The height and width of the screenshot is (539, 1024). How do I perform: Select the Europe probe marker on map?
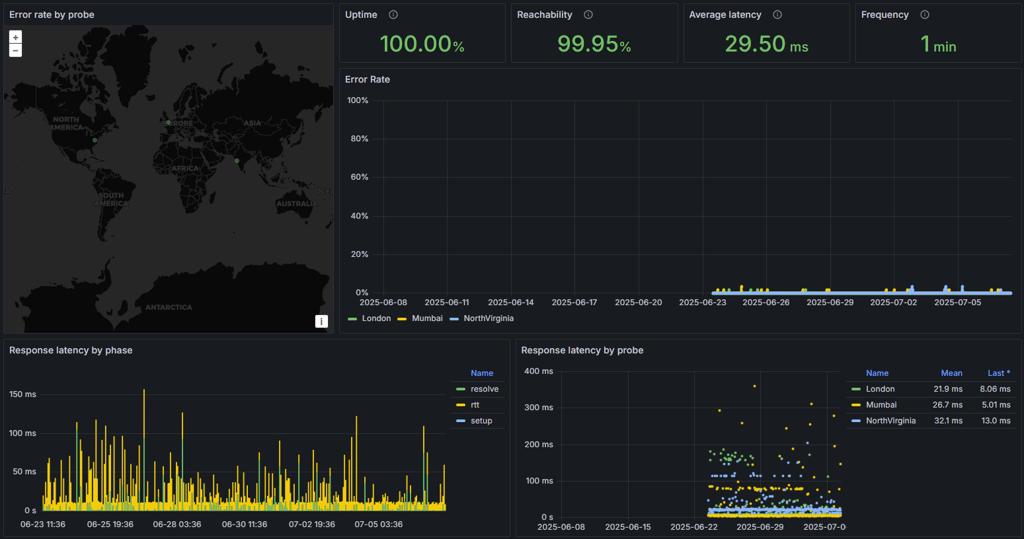(168, 122)
